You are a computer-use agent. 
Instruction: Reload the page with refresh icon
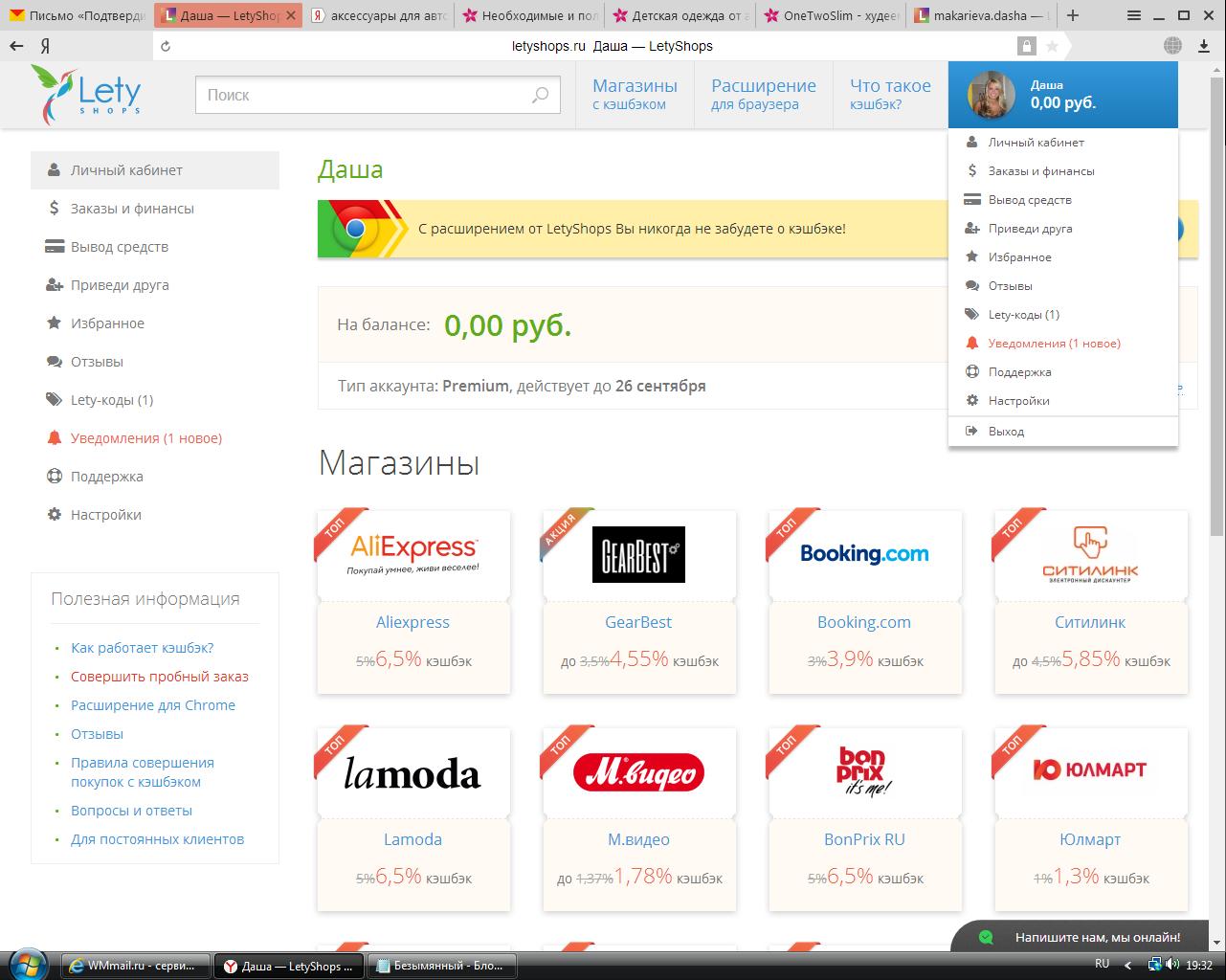tap(166, 46)
